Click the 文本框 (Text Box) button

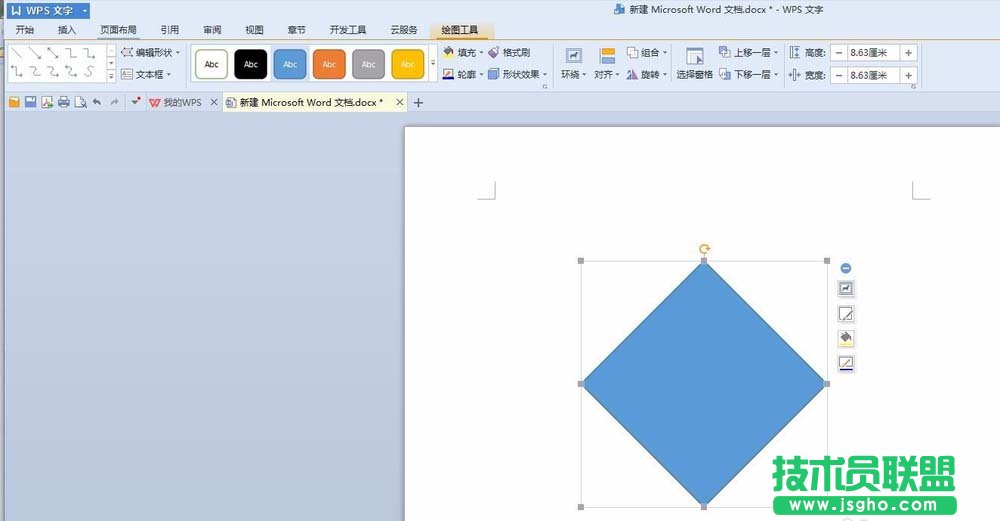tap(146, 74)
